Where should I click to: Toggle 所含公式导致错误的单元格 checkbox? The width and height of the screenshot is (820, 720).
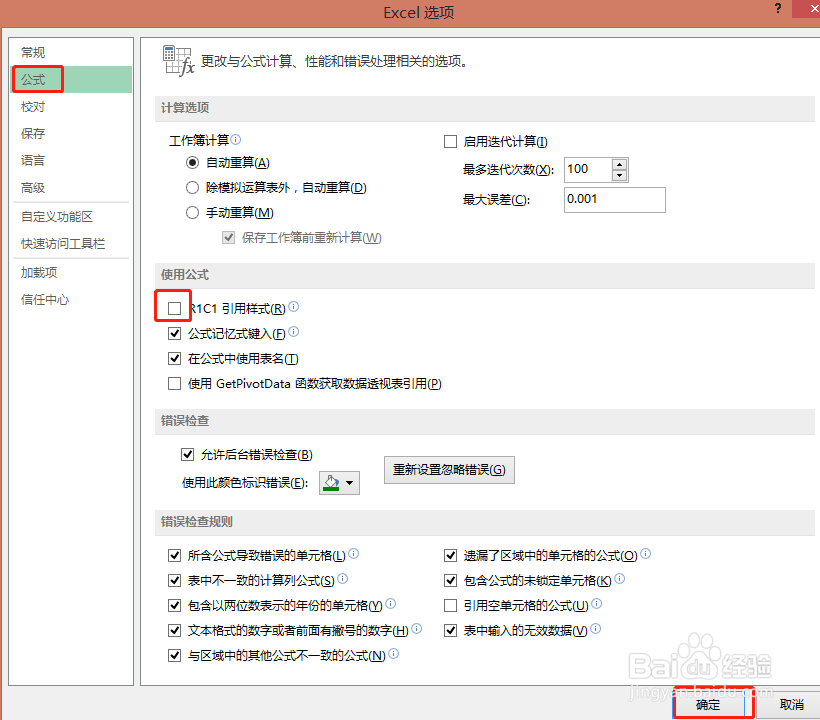(175, 555)
